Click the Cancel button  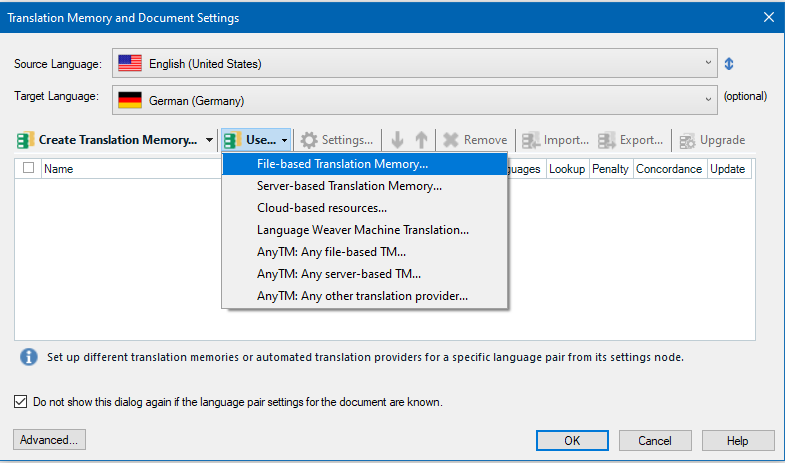(x=655, y=440)
